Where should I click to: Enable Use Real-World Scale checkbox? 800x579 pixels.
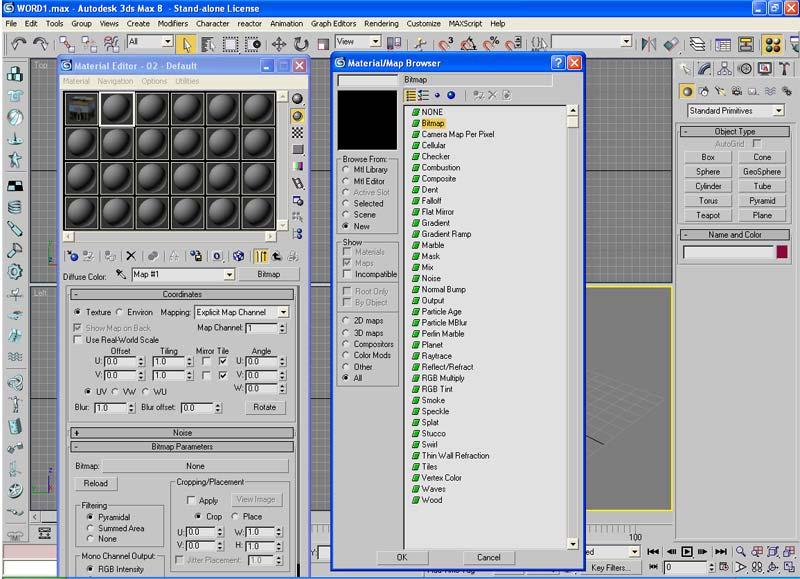coord(78,340)
